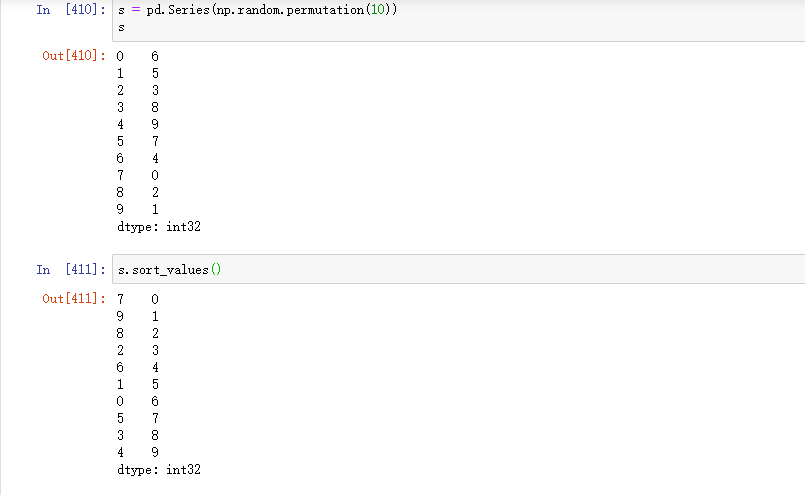Click output row '9 1' in Out[410]
This screenshot has width=805, height=495.
[138, 209]
